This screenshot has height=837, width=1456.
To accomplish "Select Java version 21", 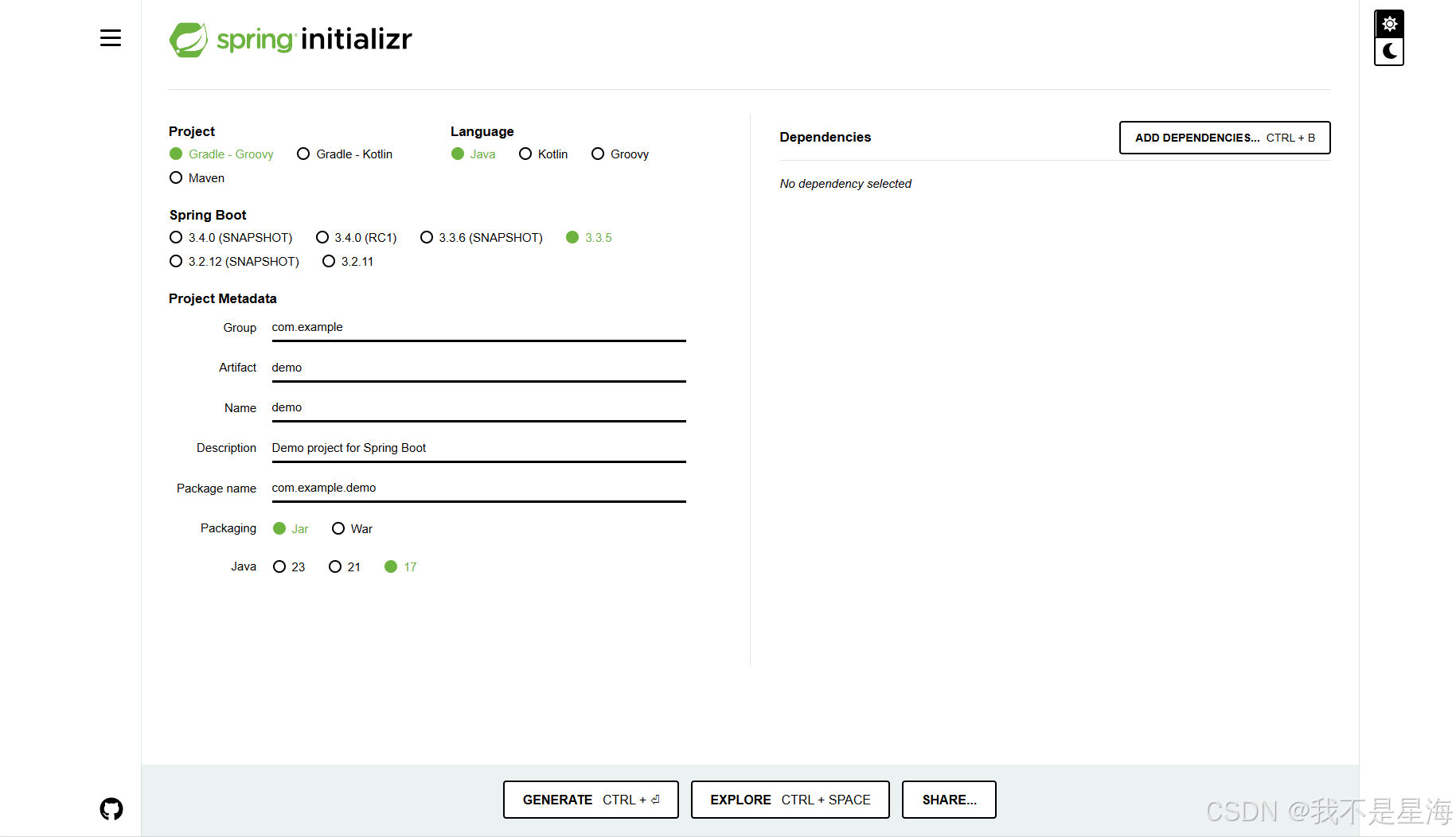I will click(x=345, y=567).
